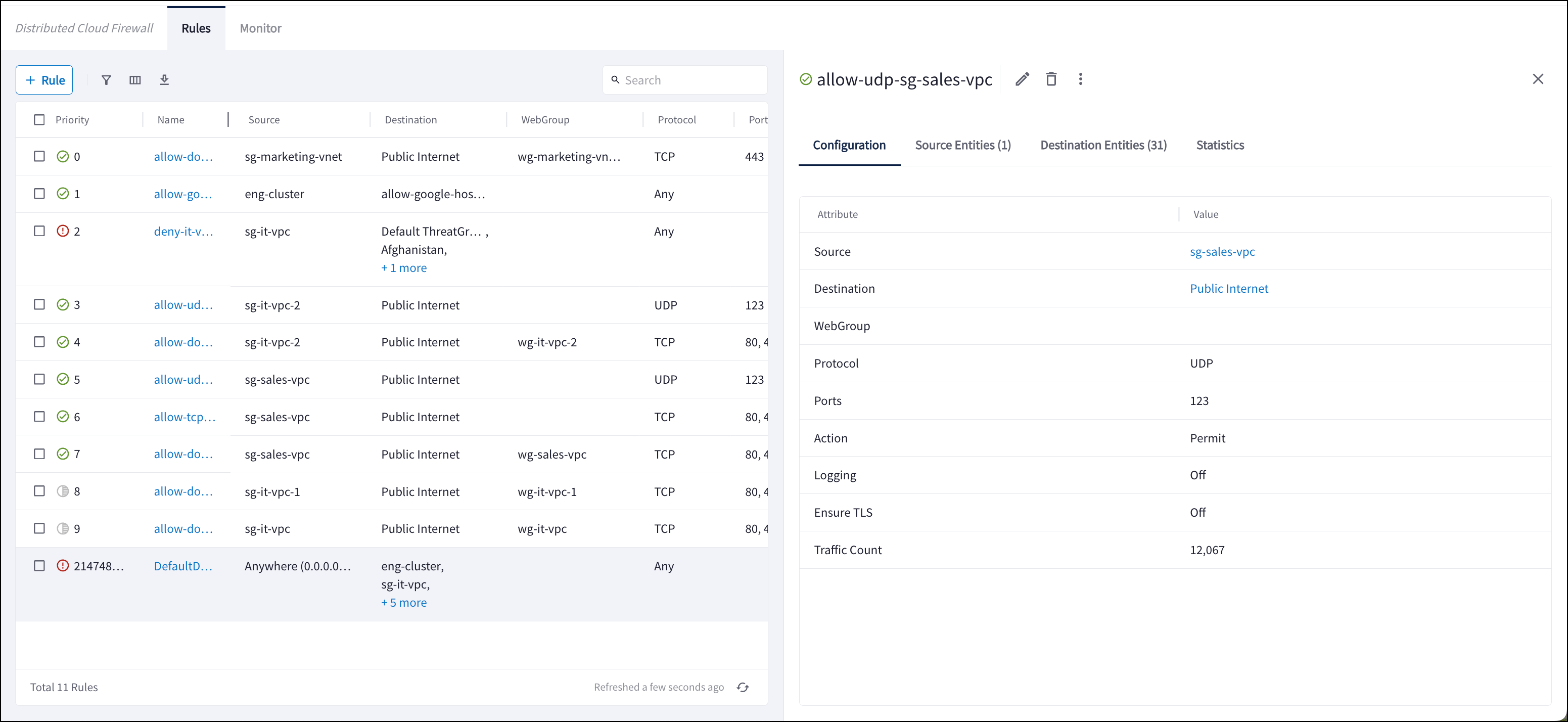This screenshot has height=722, width=1568.
Task: Click the pencil edit icon
Action: (1022, 79)
